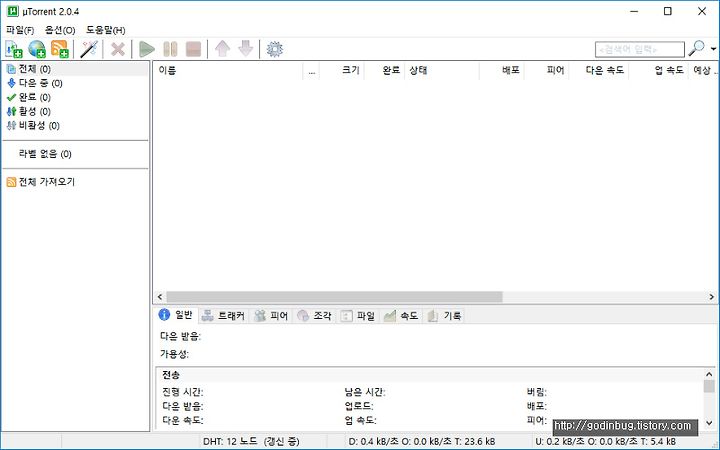Sort by the 크기 column header
The image size is (720, 450).
(342, 70)
